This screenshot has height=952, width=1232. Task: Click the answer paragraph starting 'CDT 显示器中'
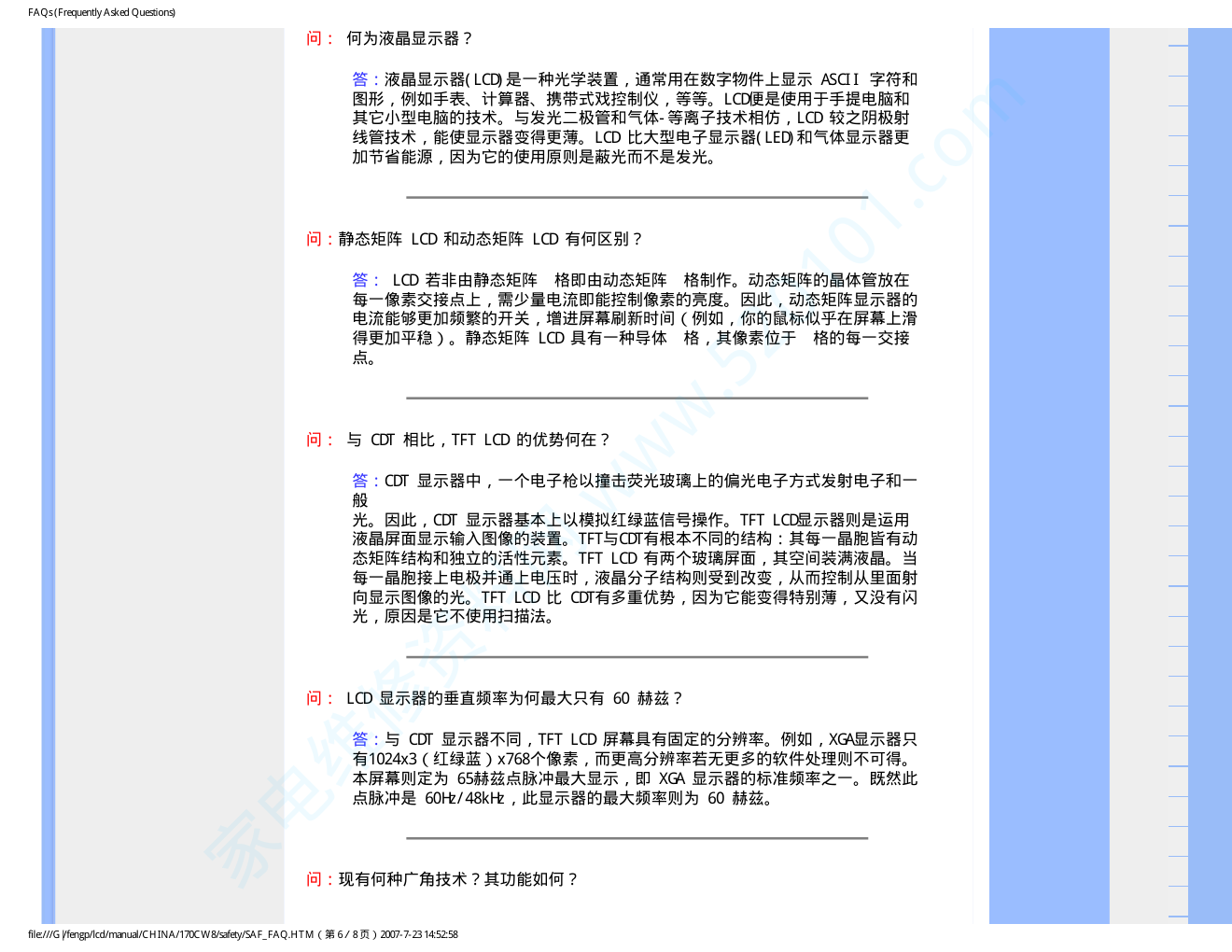coord(635,549)
